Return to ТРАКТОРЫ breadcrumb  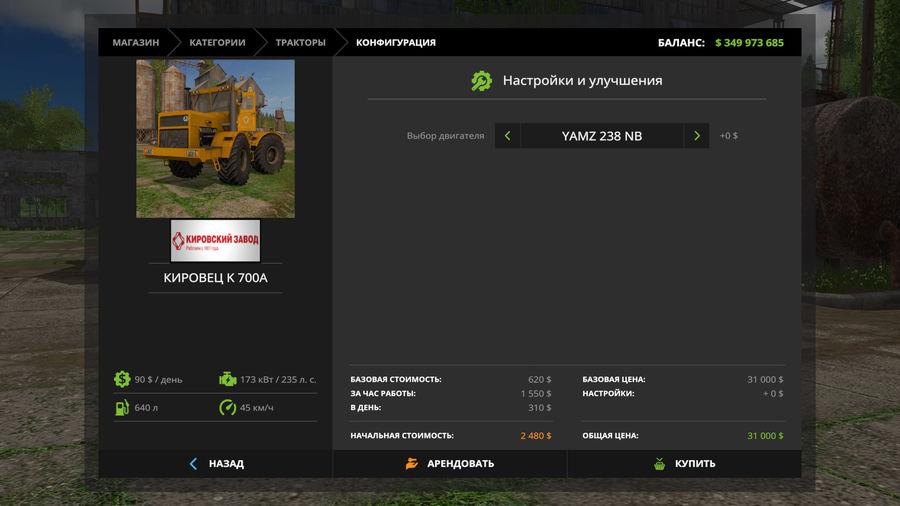coord(300,43)
